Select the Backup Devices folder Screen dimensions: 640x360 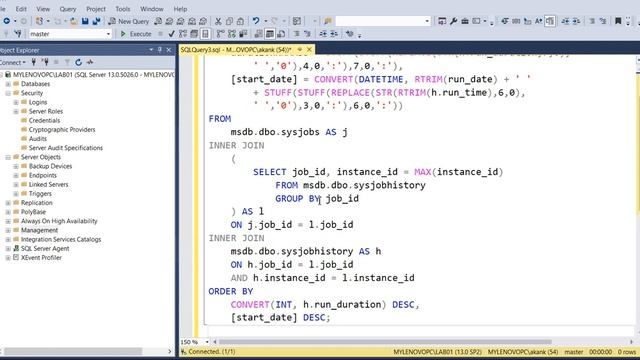coord(51,166)
